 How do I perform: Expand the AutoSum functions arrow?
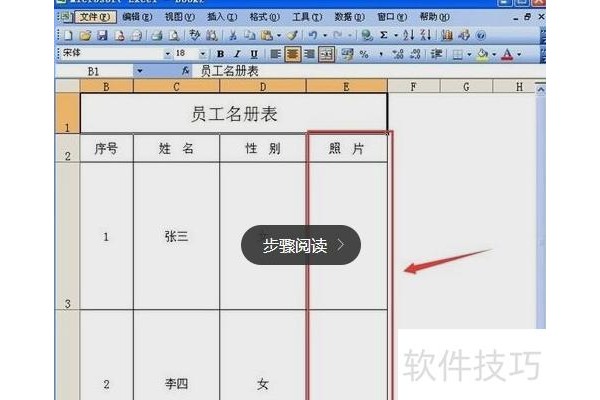tap(396, 36)
